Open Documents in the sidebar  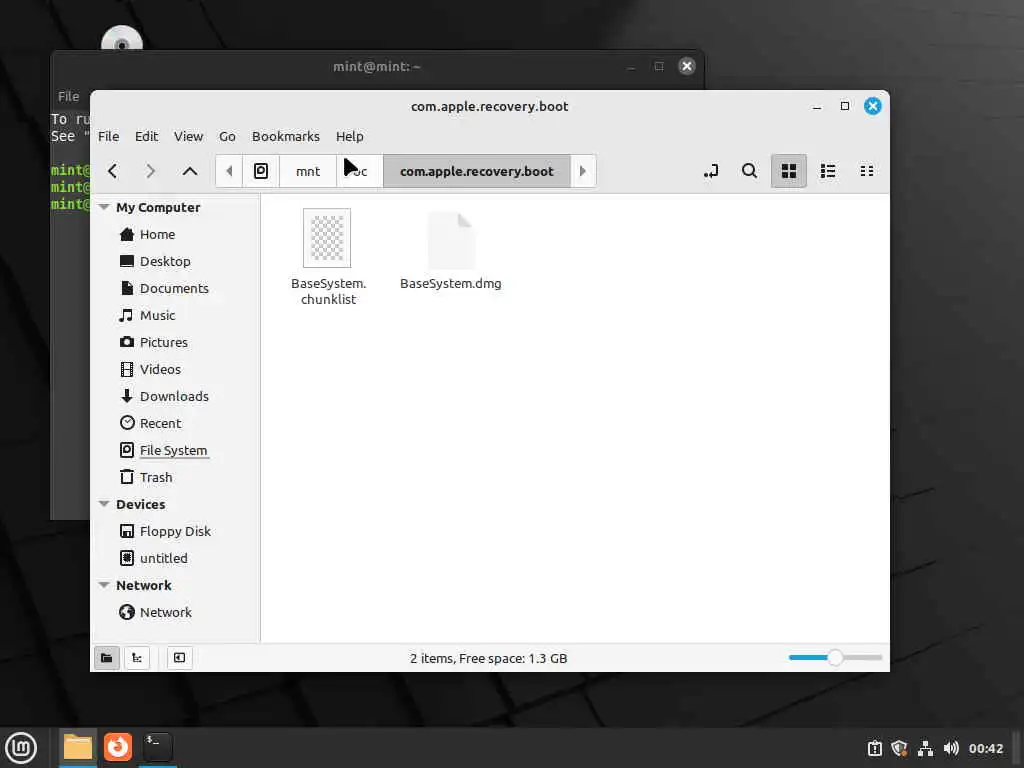[x=174, y=288]
